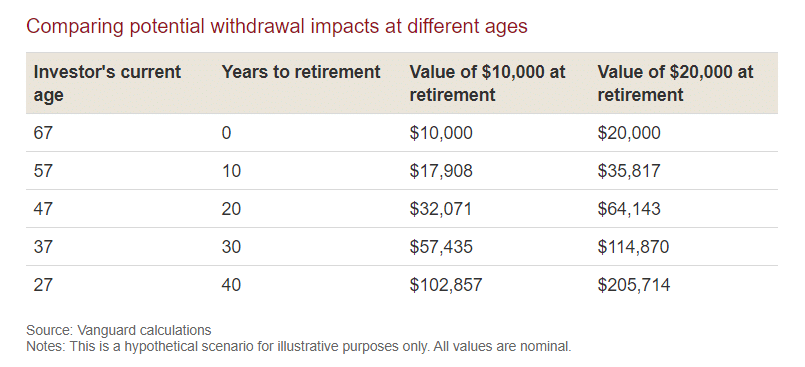Click the age 37 cell
The width and height of the screenshot is (805, 367).
[x=43, y=247]
